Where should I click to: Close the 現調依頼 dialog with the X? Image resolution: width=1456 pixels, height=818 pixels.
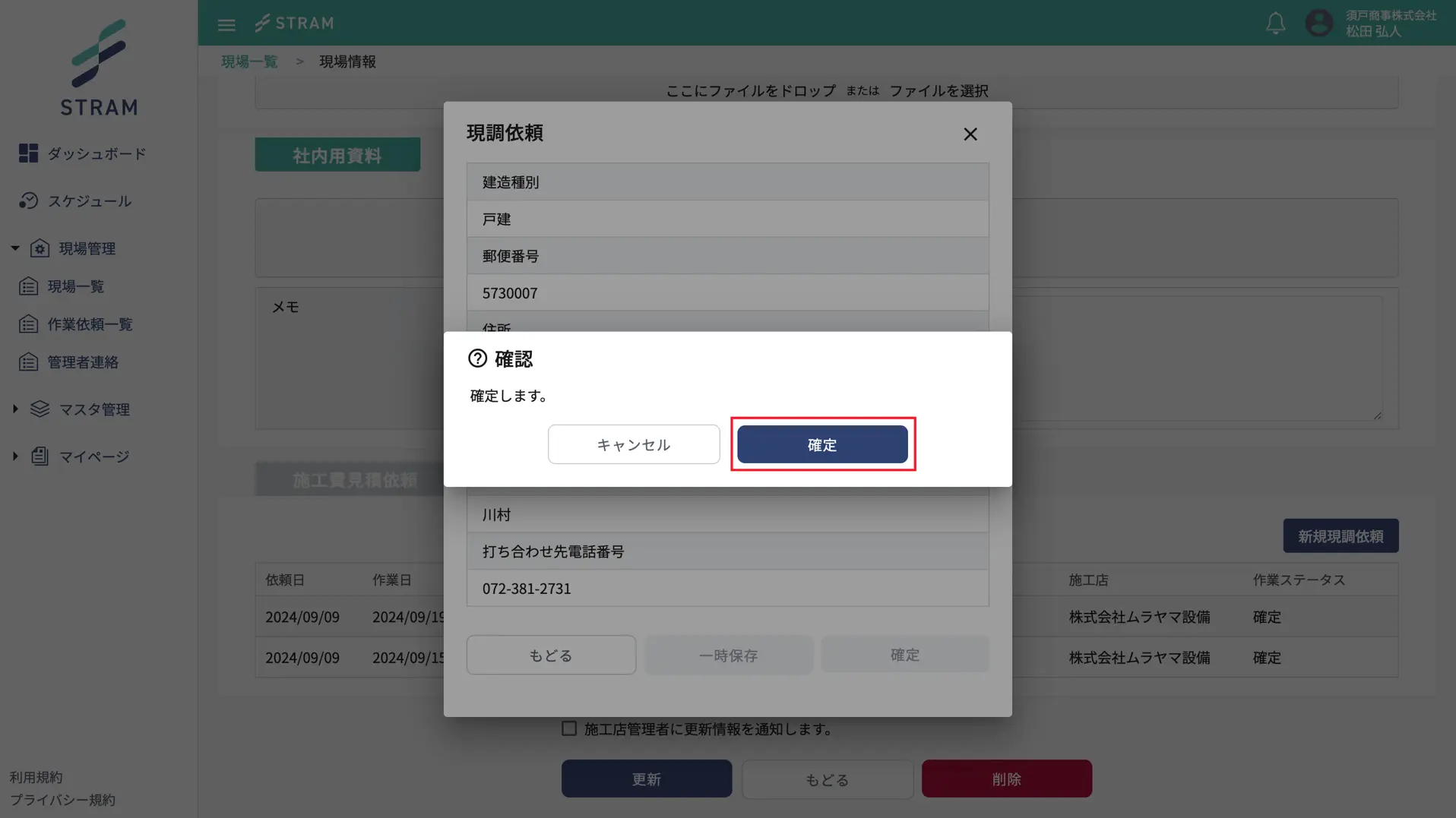coord(970,134)
